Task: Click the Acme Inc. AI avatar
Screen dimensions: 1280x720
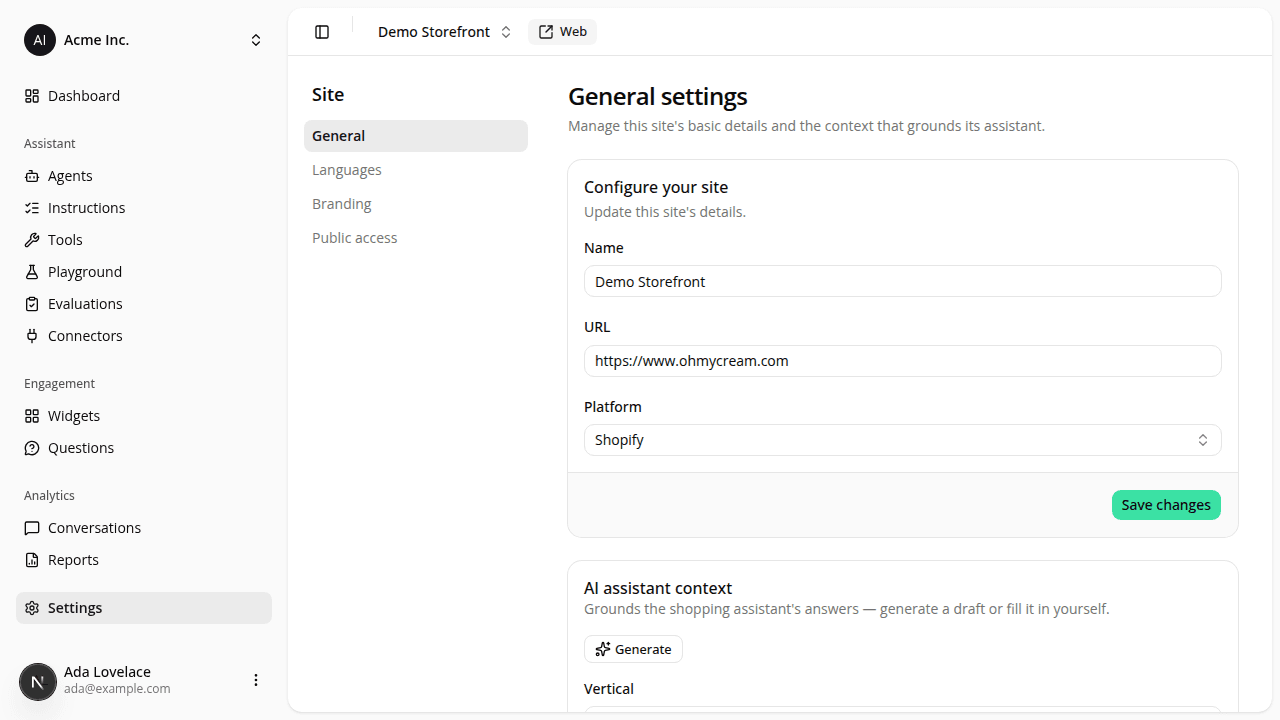Action: coord(40,40)
